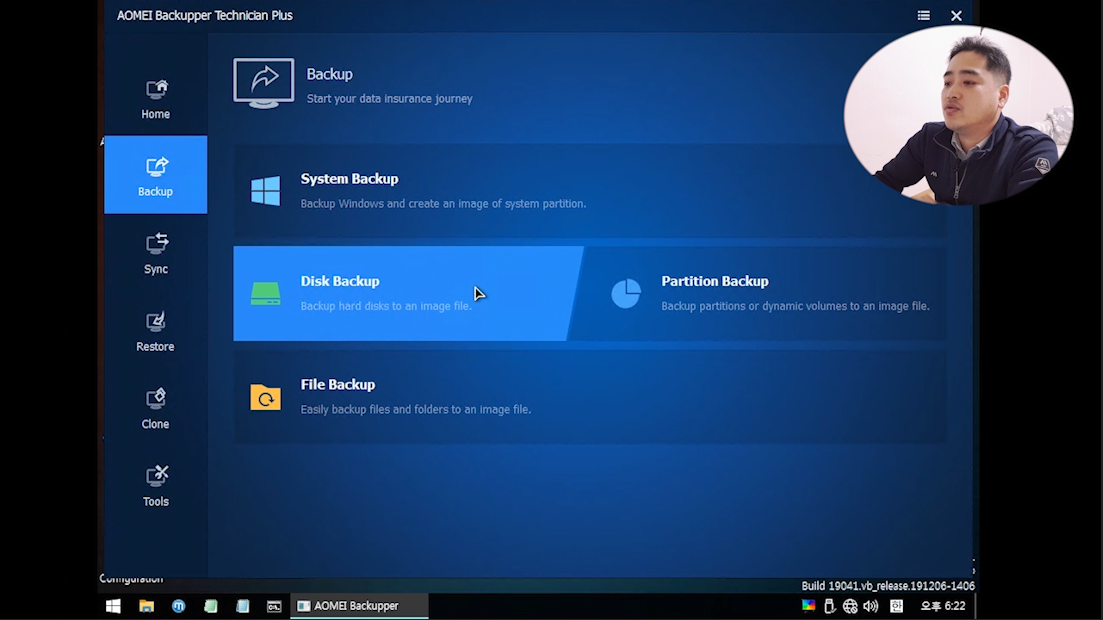This screenshot has height=620, width=1103.
Task: Click the AOMEI Backupper Technician Plus title
Action: click(205, 15)
